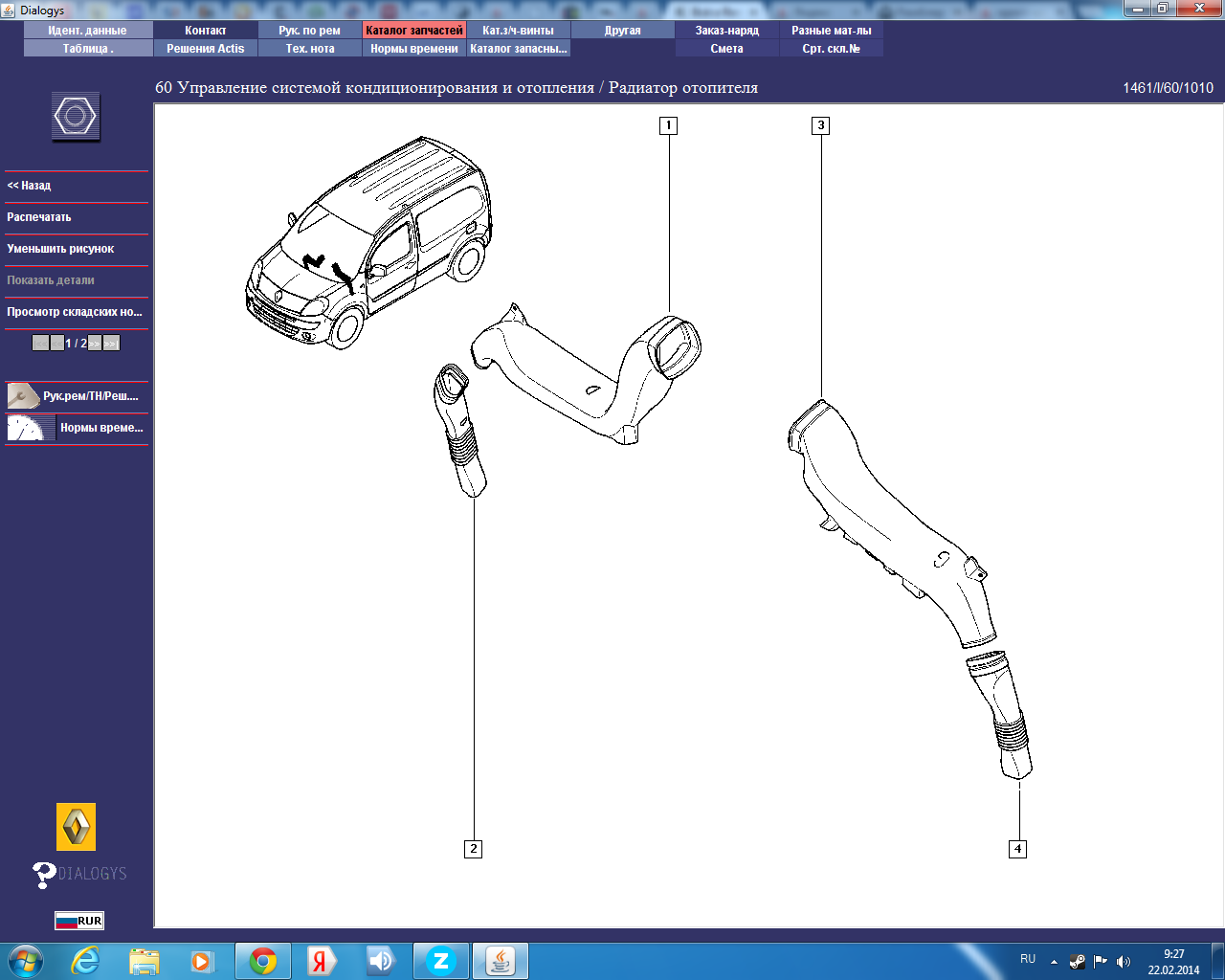Shrink the picture with Уменьшить рисунок

tap(60, 249)
